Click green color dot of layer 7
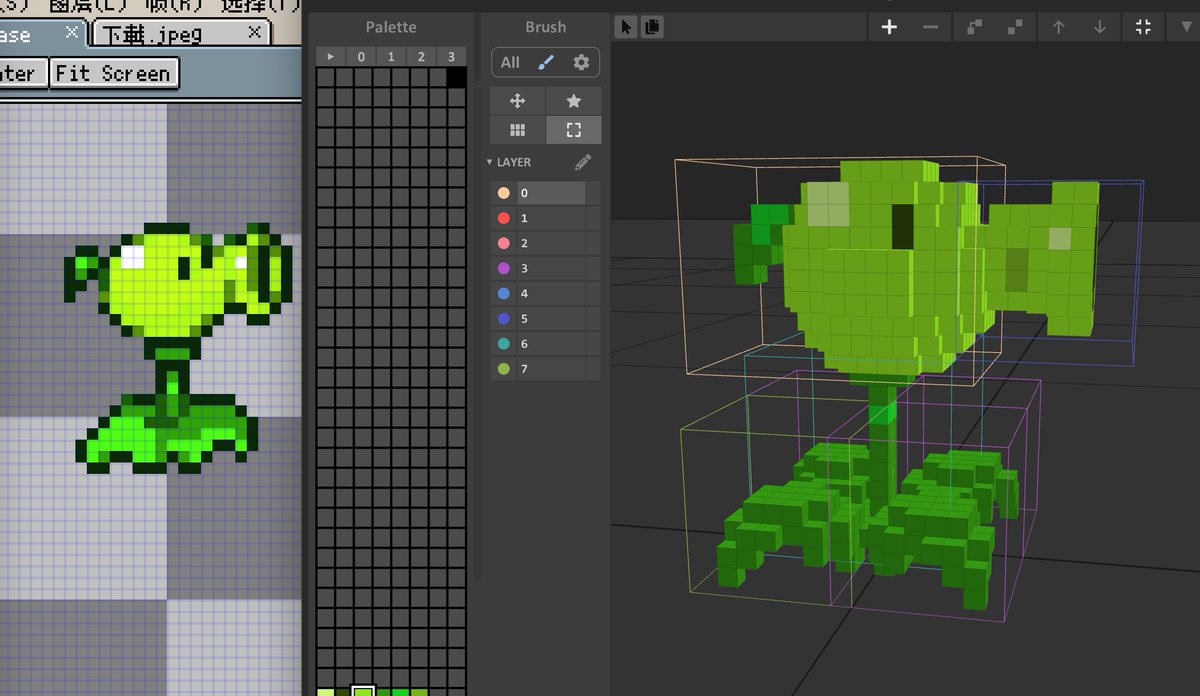 point(503,369)
